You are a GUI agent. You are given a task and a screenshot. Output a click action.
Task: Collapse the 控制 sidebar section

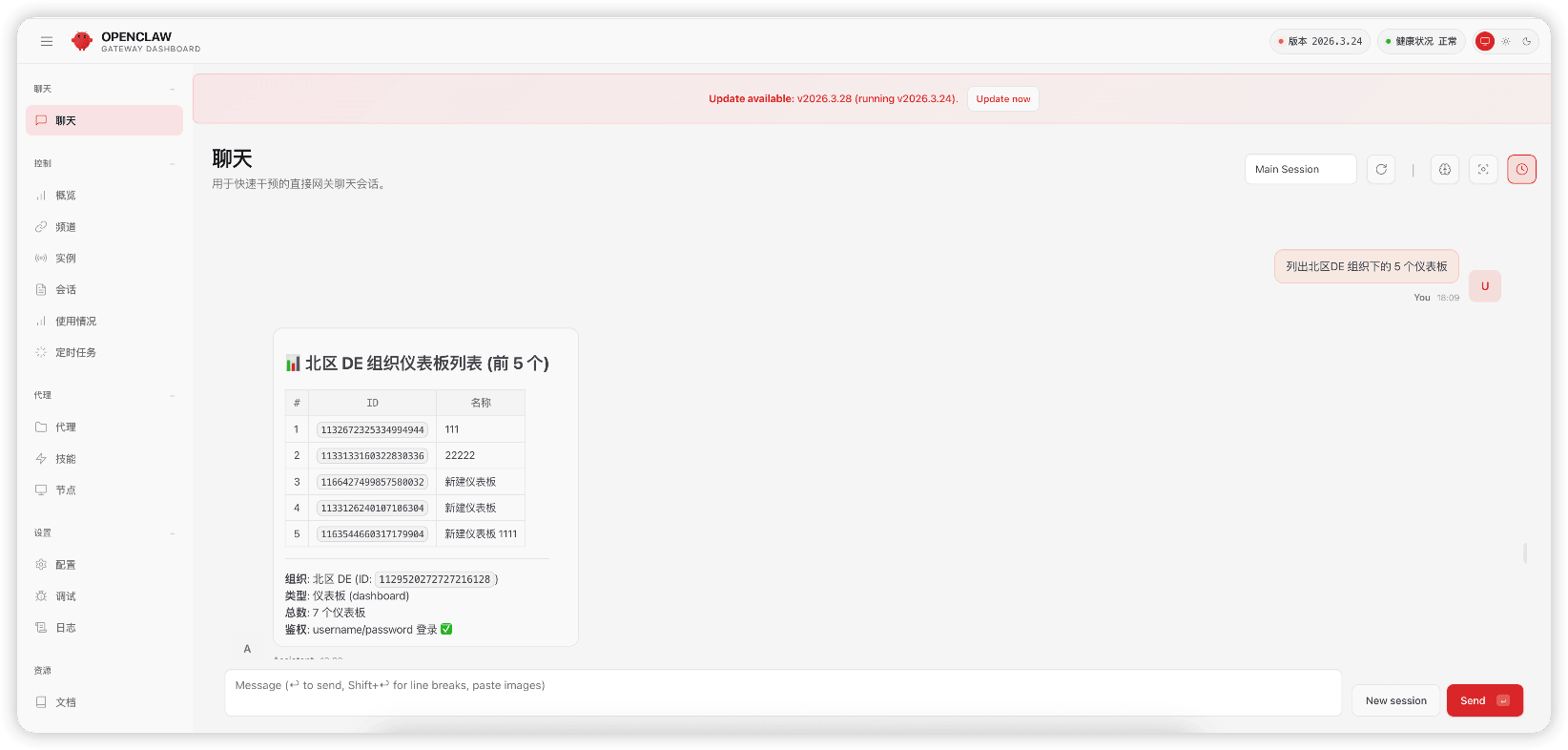(x=105, y=164)
